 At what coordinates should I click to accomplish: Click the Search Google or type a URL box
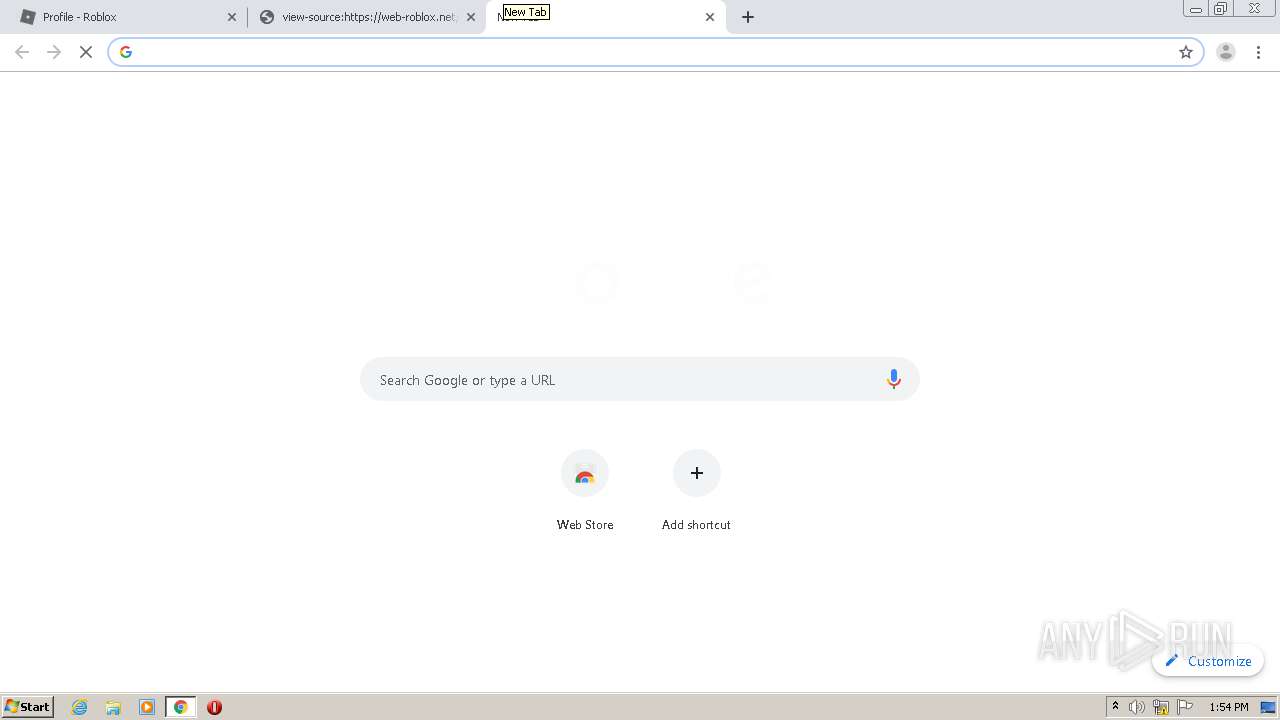(640, 380)
